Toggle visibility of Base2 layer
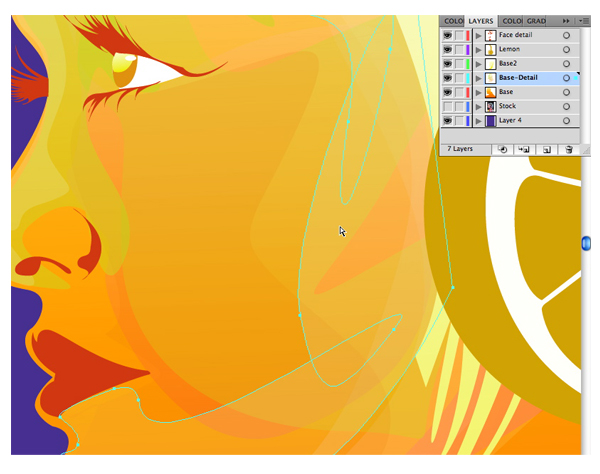Viewport: 600px width, 474px height. tap(447, 64)
